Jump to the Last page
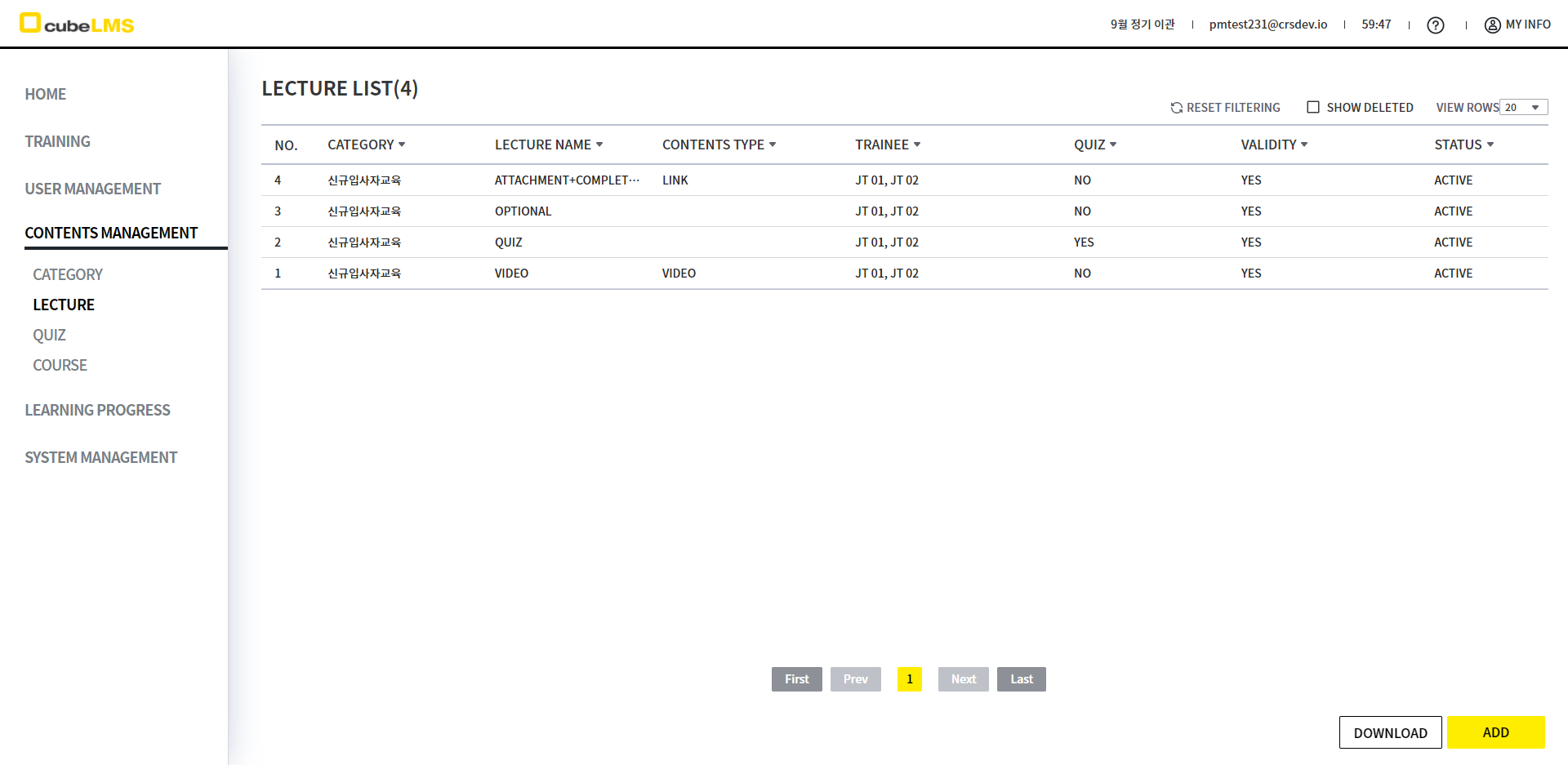This screenshot has height=765, width=1568. point(1021,679)
